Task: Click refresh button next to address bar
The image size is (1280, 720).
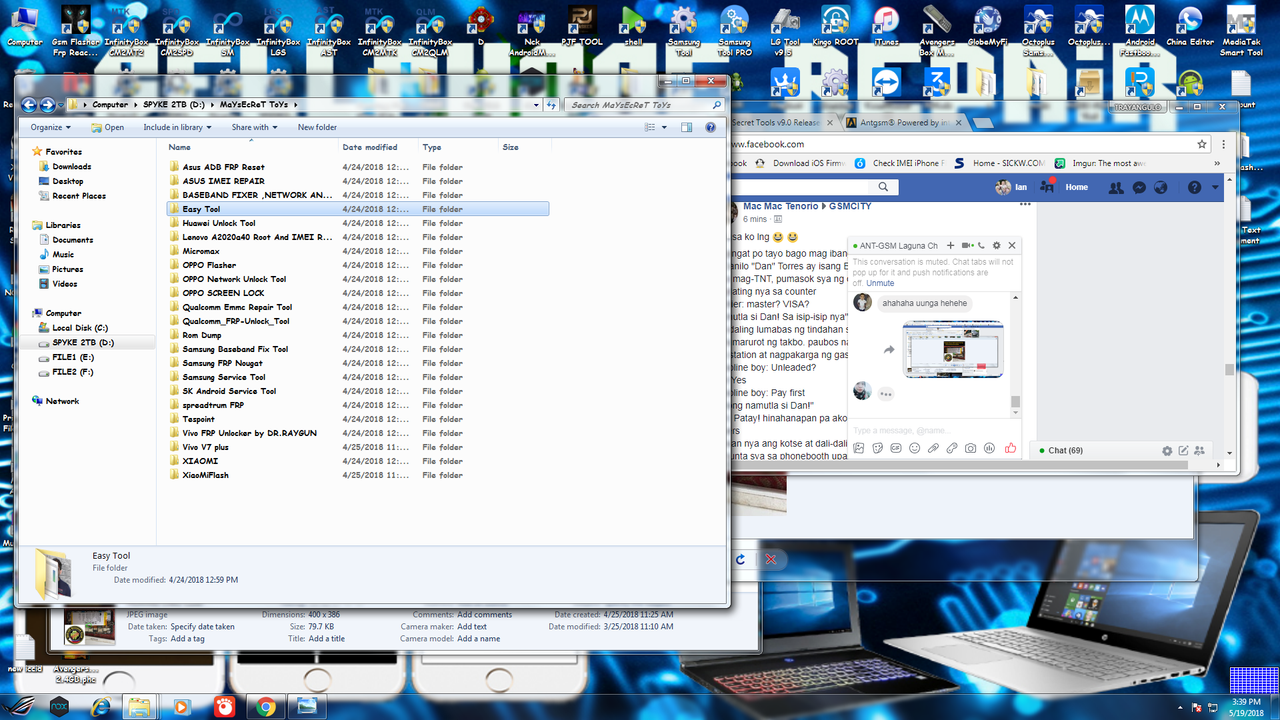Action: coord(551,104)
